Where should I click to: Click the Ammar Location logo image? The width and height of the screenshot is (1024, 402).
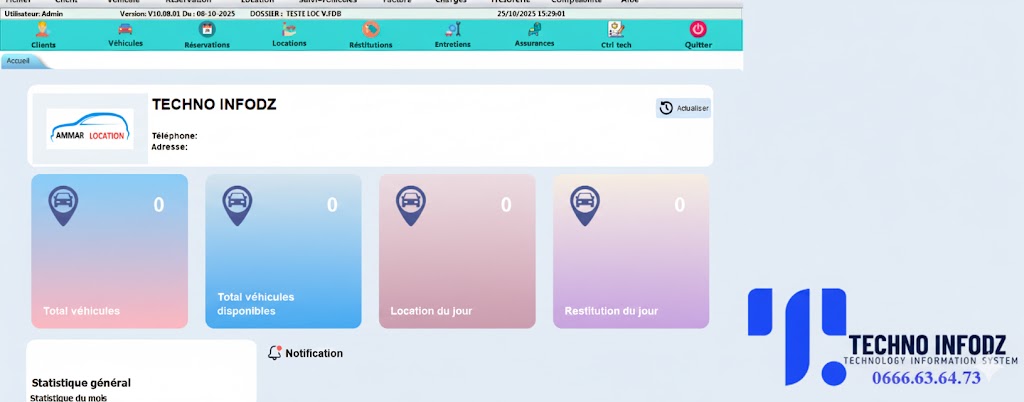tap(90, 129)
